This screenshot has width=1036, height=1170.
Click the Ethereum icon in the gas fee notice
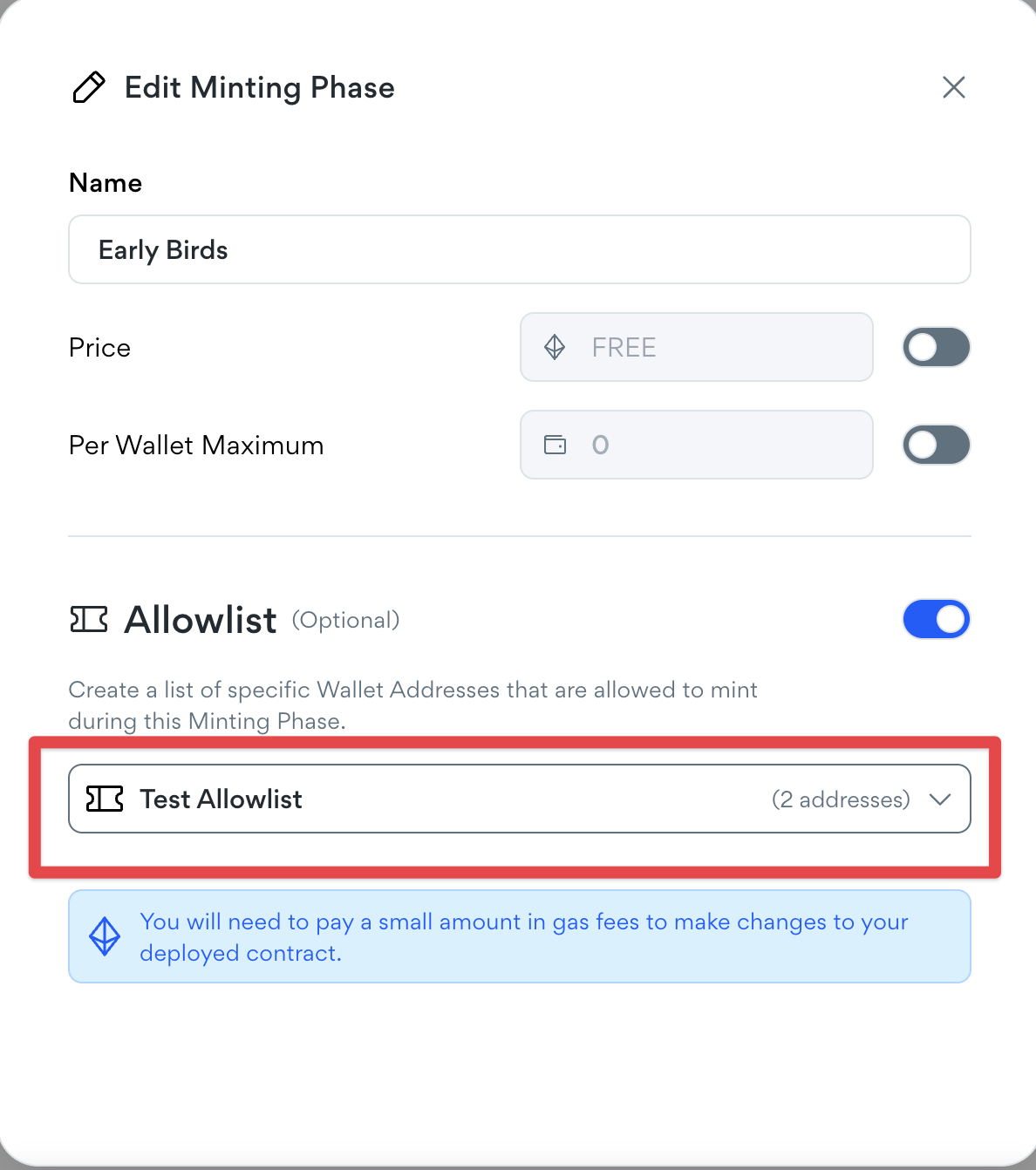coord(105,936)
